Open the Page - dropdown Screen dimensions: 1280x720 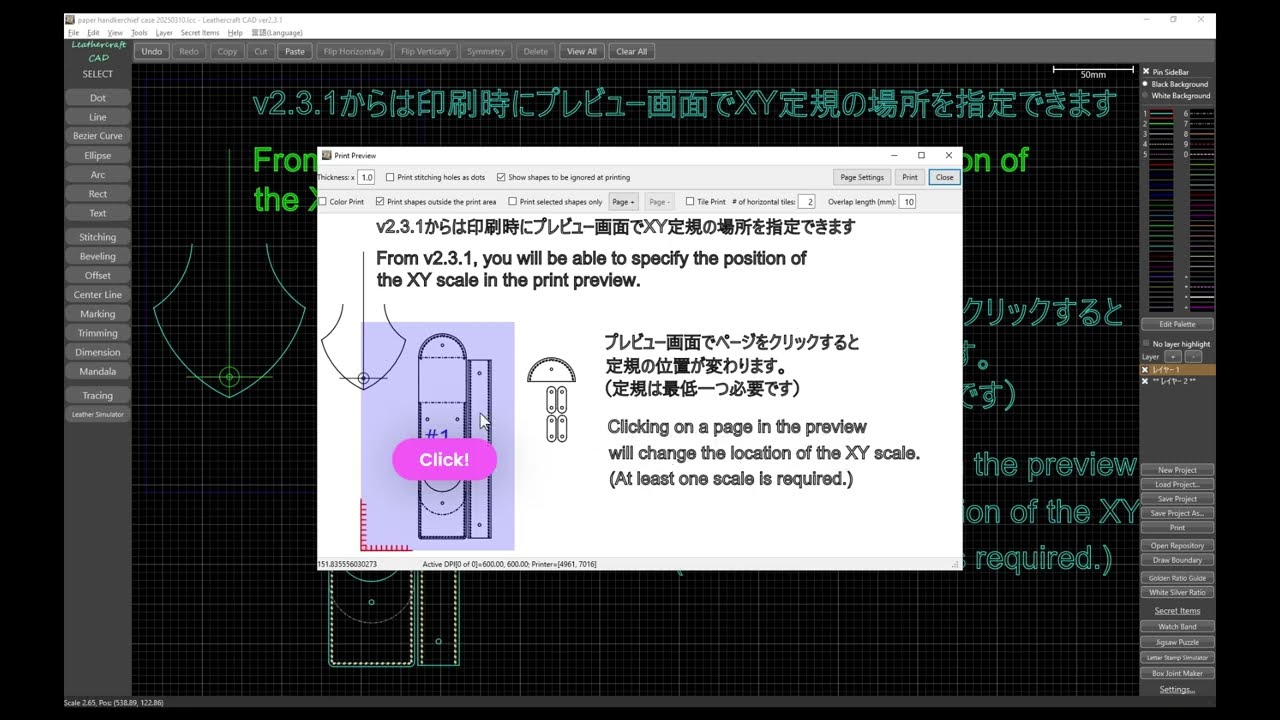[659, 201]
